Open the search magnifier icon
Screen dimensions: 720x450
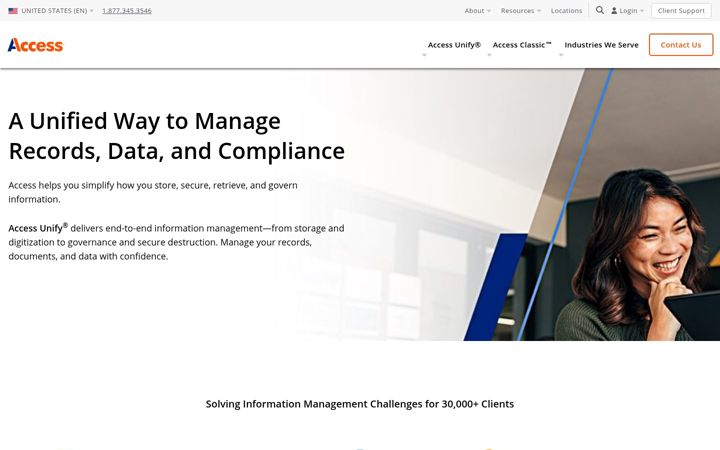[x=600, y=10]
